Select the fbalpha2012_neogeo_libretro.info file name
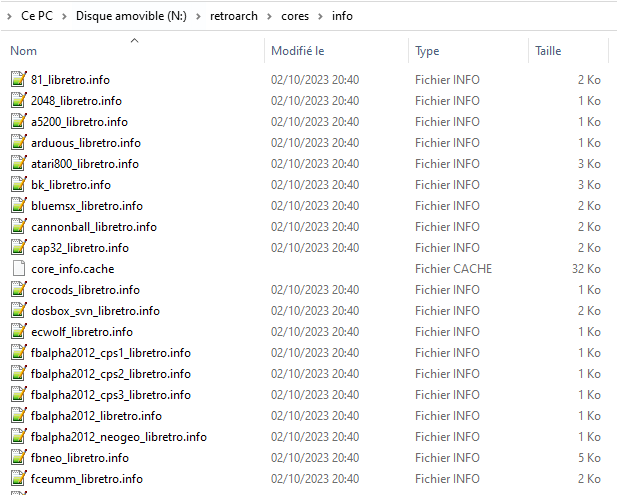The image size is (618, 496). click(x=118, y=436)
